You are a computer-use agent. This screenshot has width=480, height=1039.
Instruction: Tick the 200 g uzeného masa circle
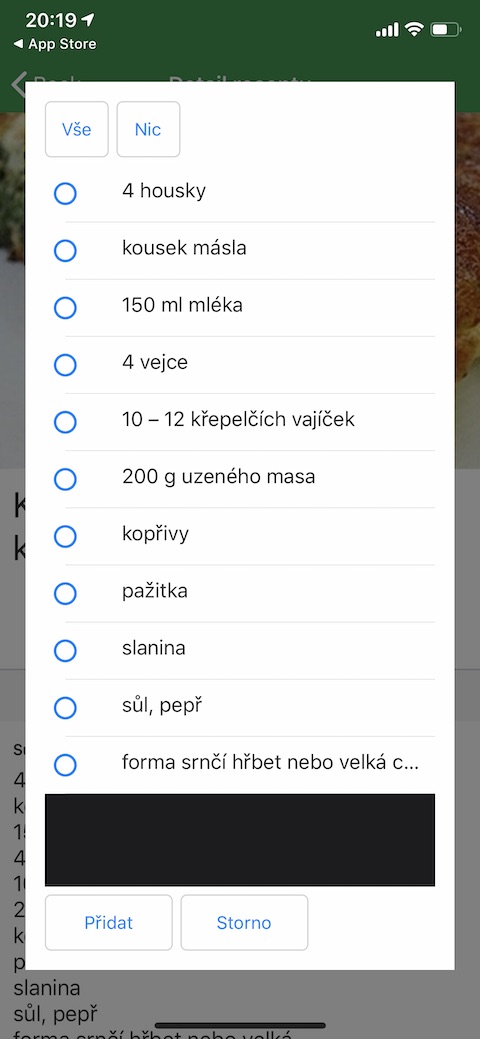[65, 479]
